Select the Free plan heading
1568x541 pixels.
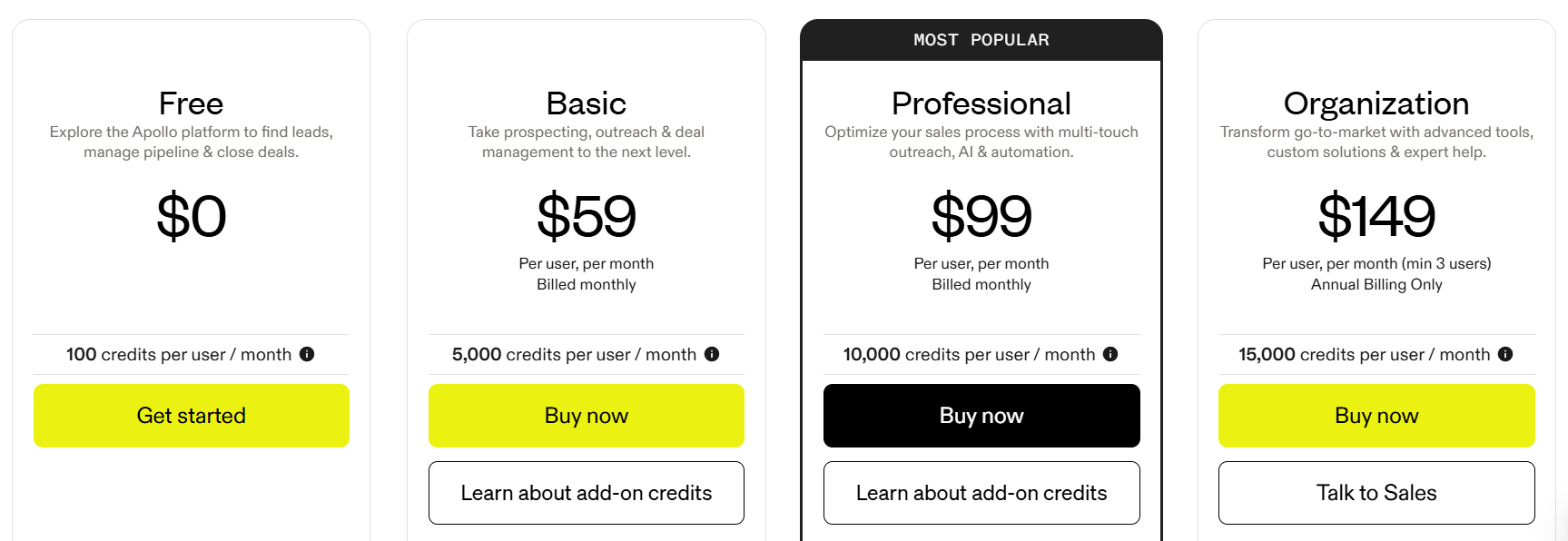pyautogui.click(x=191, y=103)
